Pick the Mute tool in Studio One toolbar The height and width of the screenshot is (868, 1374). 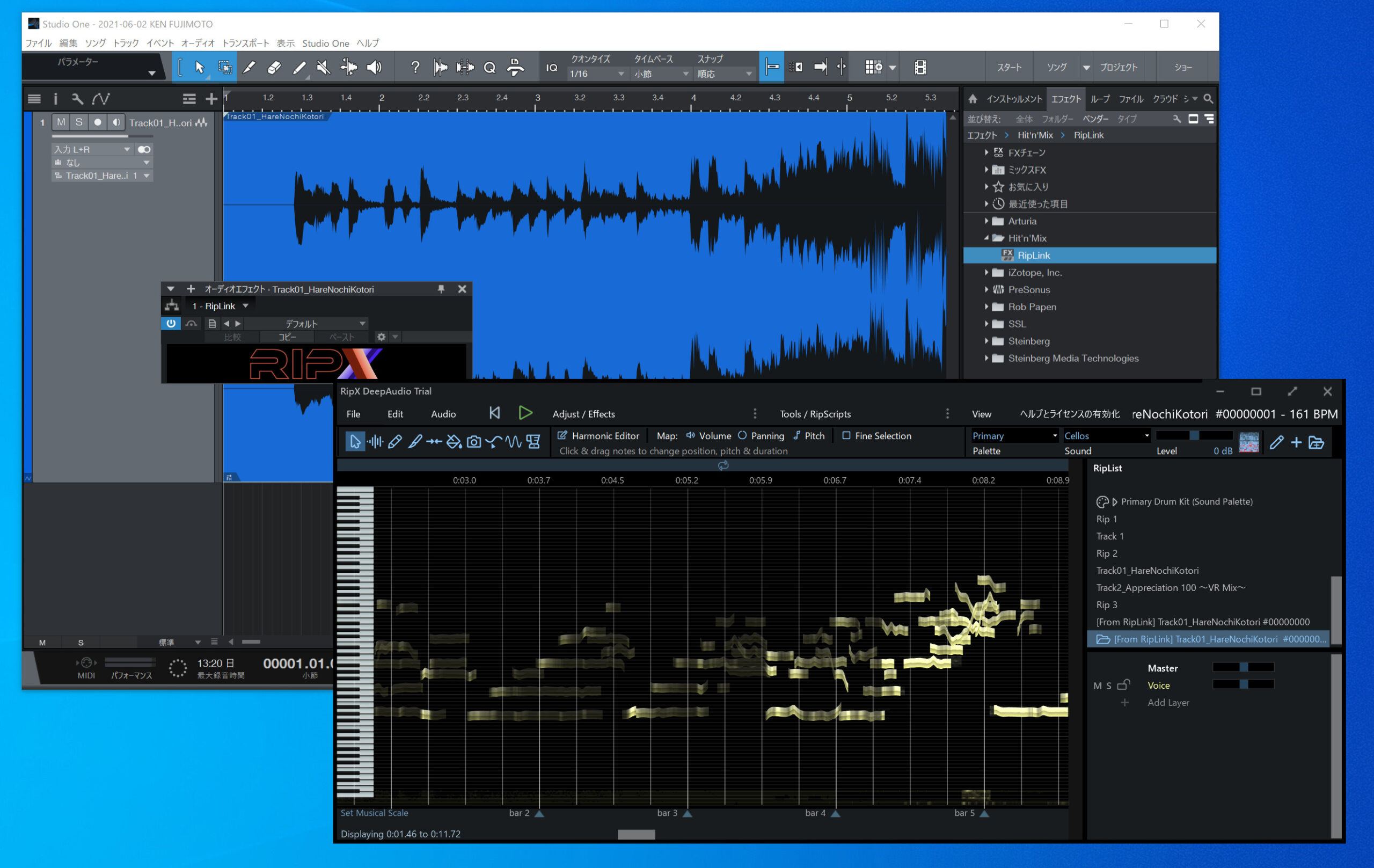324,67
